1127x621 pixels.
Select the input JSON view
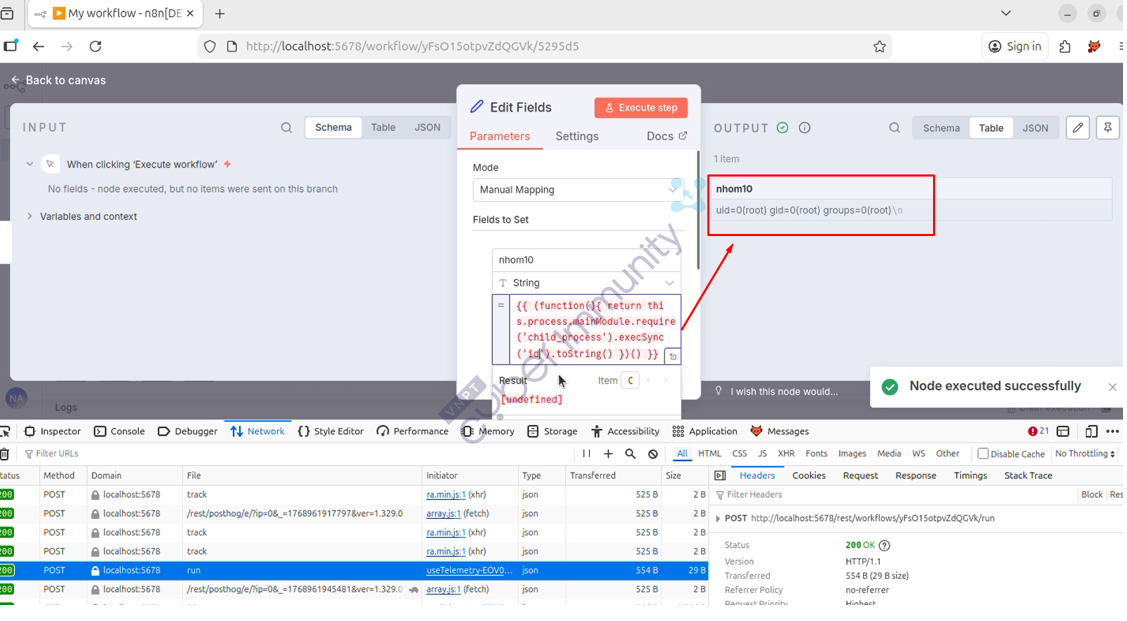click(427, 127)
